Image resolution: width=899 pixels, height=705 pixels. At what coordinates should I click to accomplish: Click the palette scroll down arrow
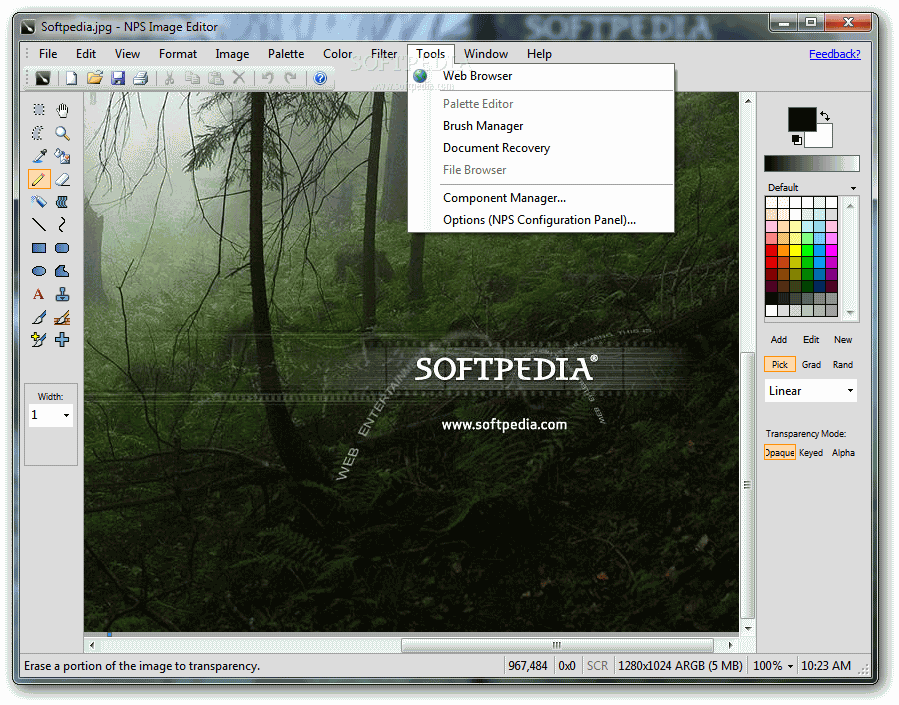pos(850,313)
